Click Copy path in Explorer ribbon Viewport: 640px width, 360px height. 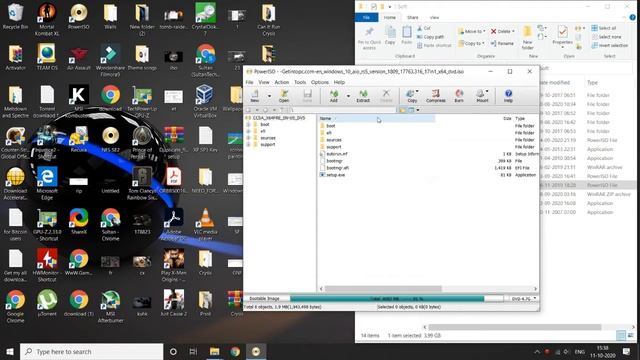point(430,37)
